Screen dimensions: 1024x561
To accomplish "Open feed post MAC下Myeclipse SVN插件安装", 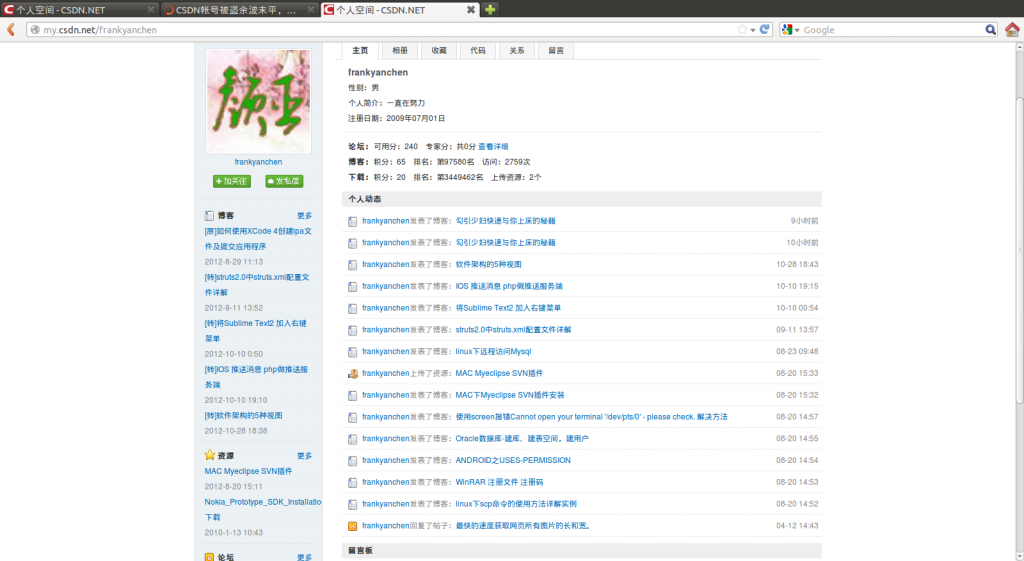I will click(510, 395).
